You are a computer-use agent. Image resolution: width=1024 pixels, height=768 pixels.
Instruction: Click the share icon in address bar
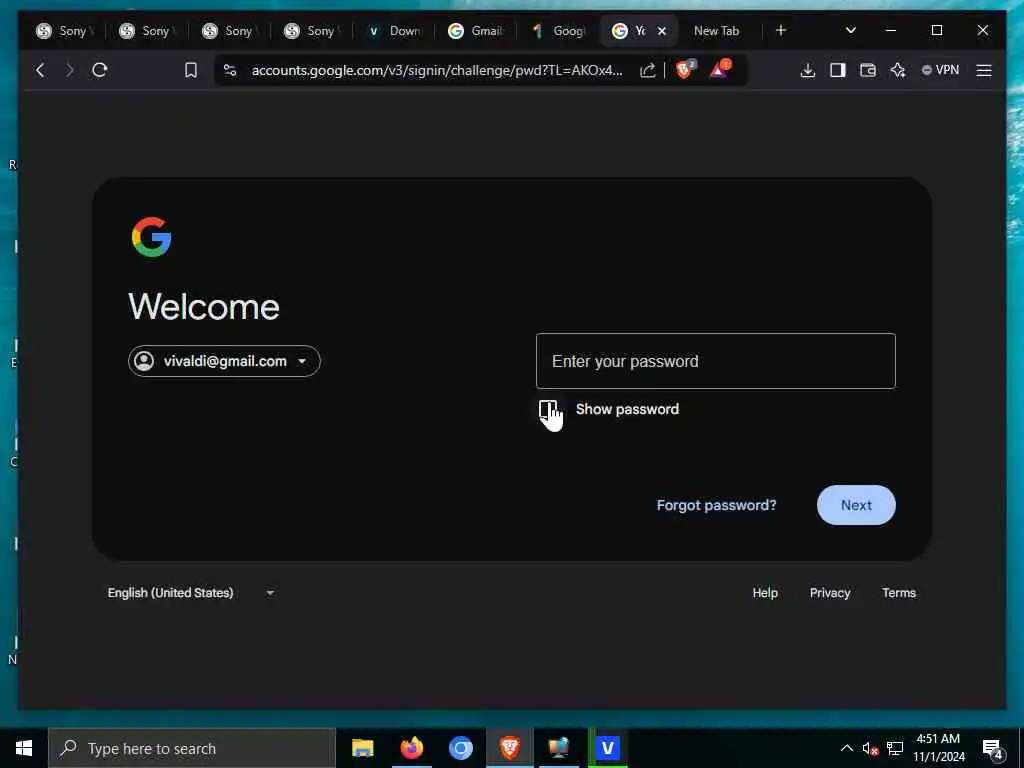[647, 70]
